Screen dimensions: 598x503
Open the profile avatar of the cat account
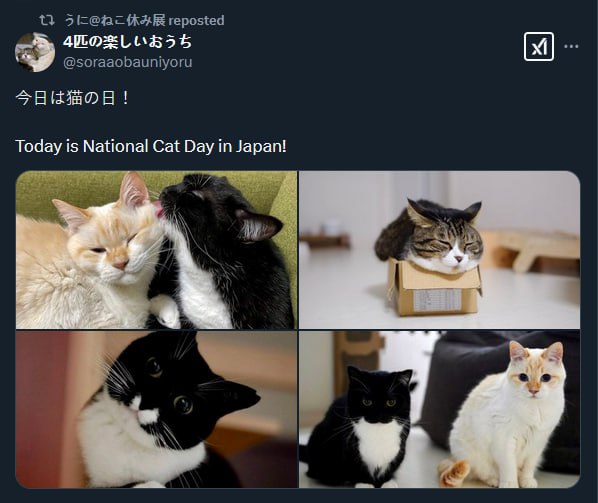35,52
